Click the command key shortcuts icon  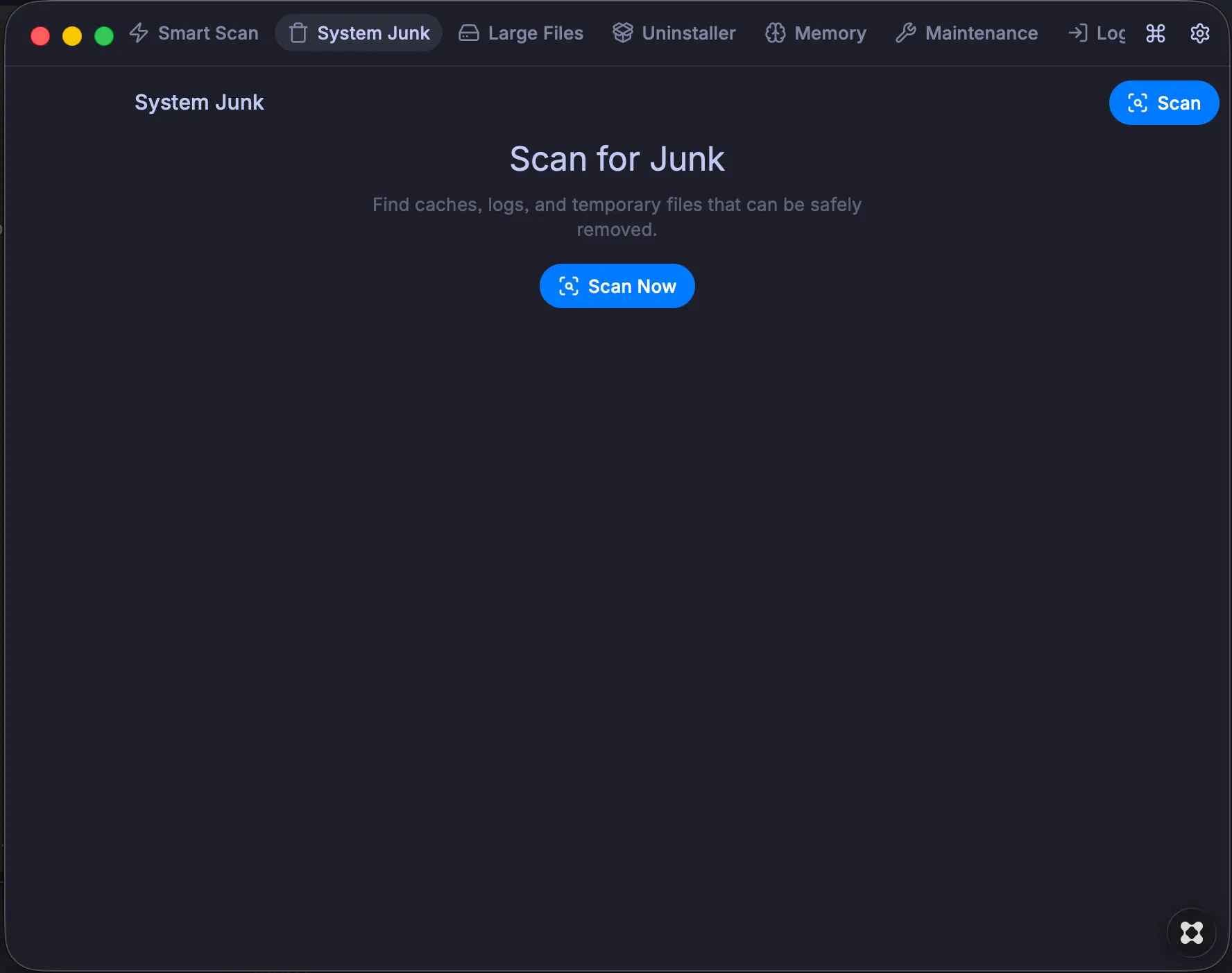pyautogui.click(x=1156, y=33)
